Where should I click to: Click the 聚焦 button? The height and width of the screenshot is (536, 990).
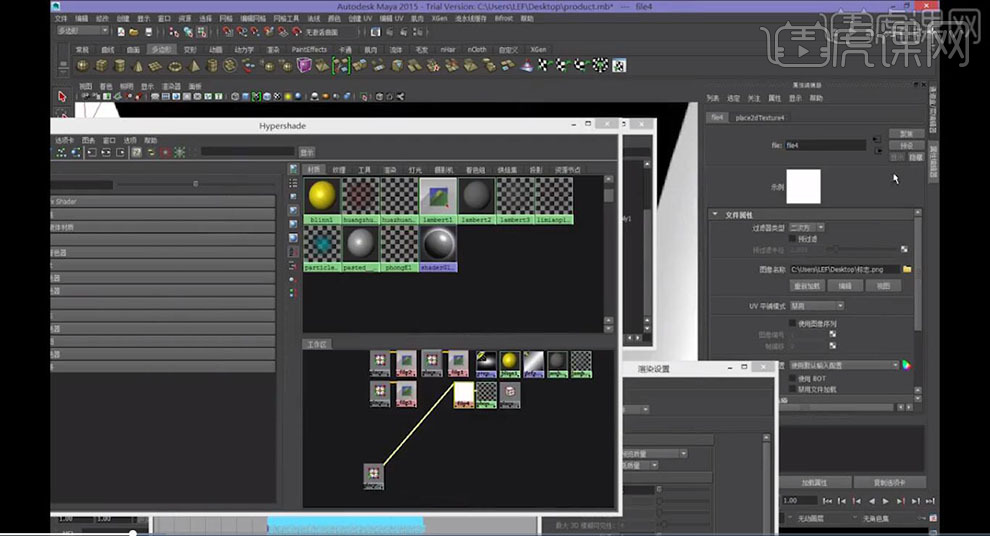coord(907,134)
